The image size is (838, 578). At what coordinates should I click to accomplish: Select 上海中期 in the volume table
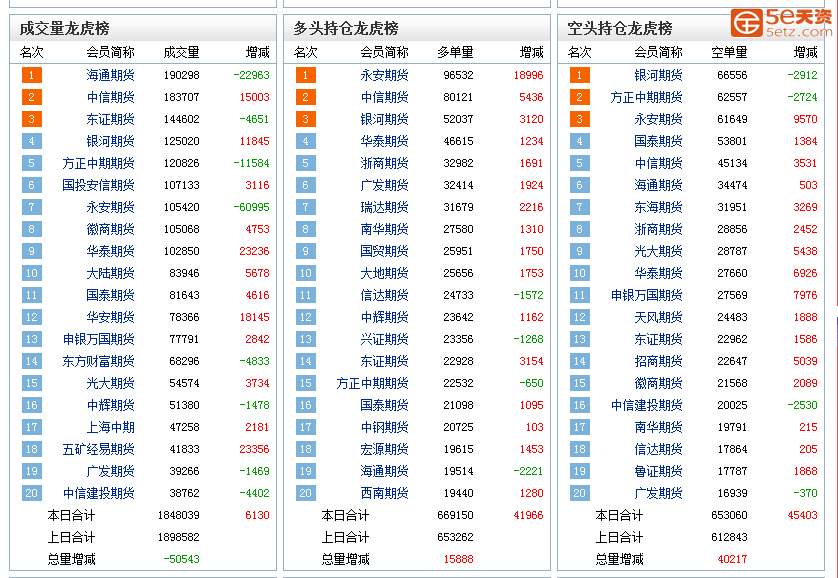[111, 427]
